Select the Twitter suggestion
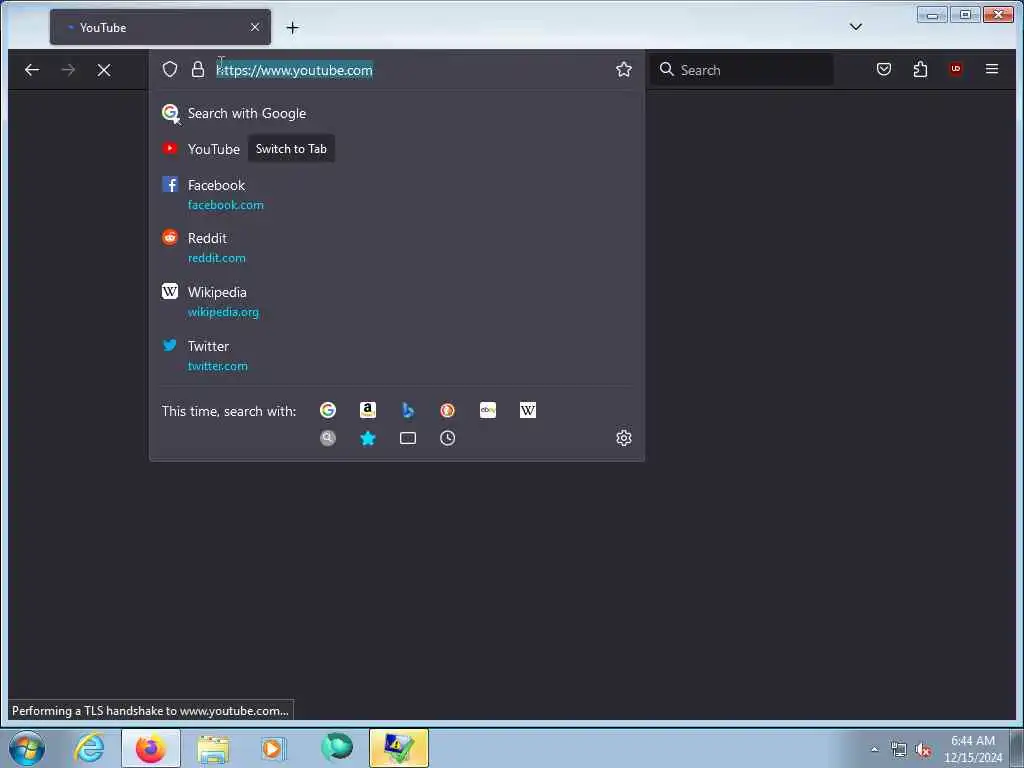This screenshot has width=1024, height=768. 396,356
